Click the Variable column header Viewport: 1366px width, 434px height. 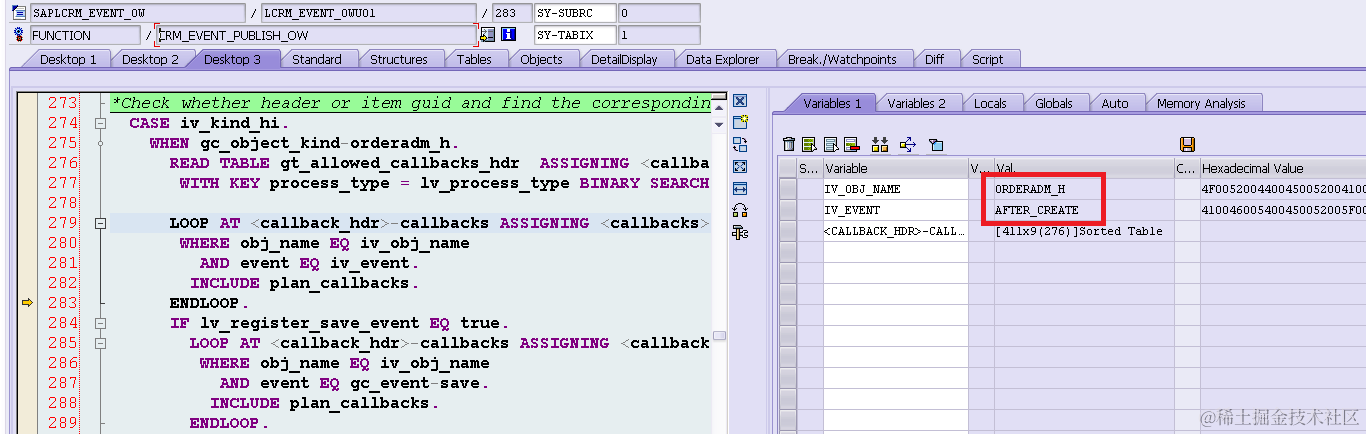coord(895,168)
